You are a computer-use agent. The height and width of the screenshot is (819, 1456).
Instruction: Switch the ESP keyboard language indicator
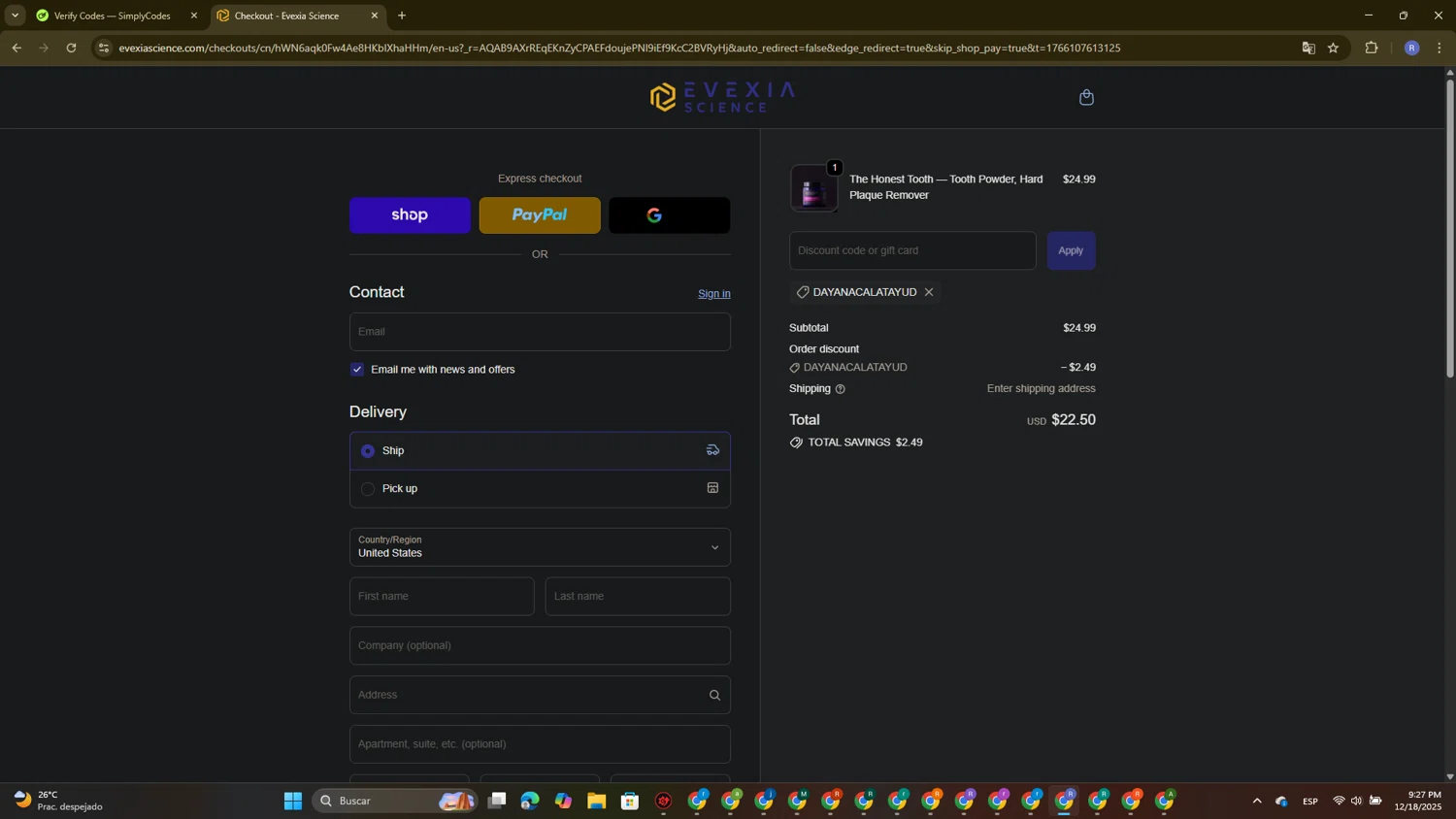click(x=1310, y=801)
